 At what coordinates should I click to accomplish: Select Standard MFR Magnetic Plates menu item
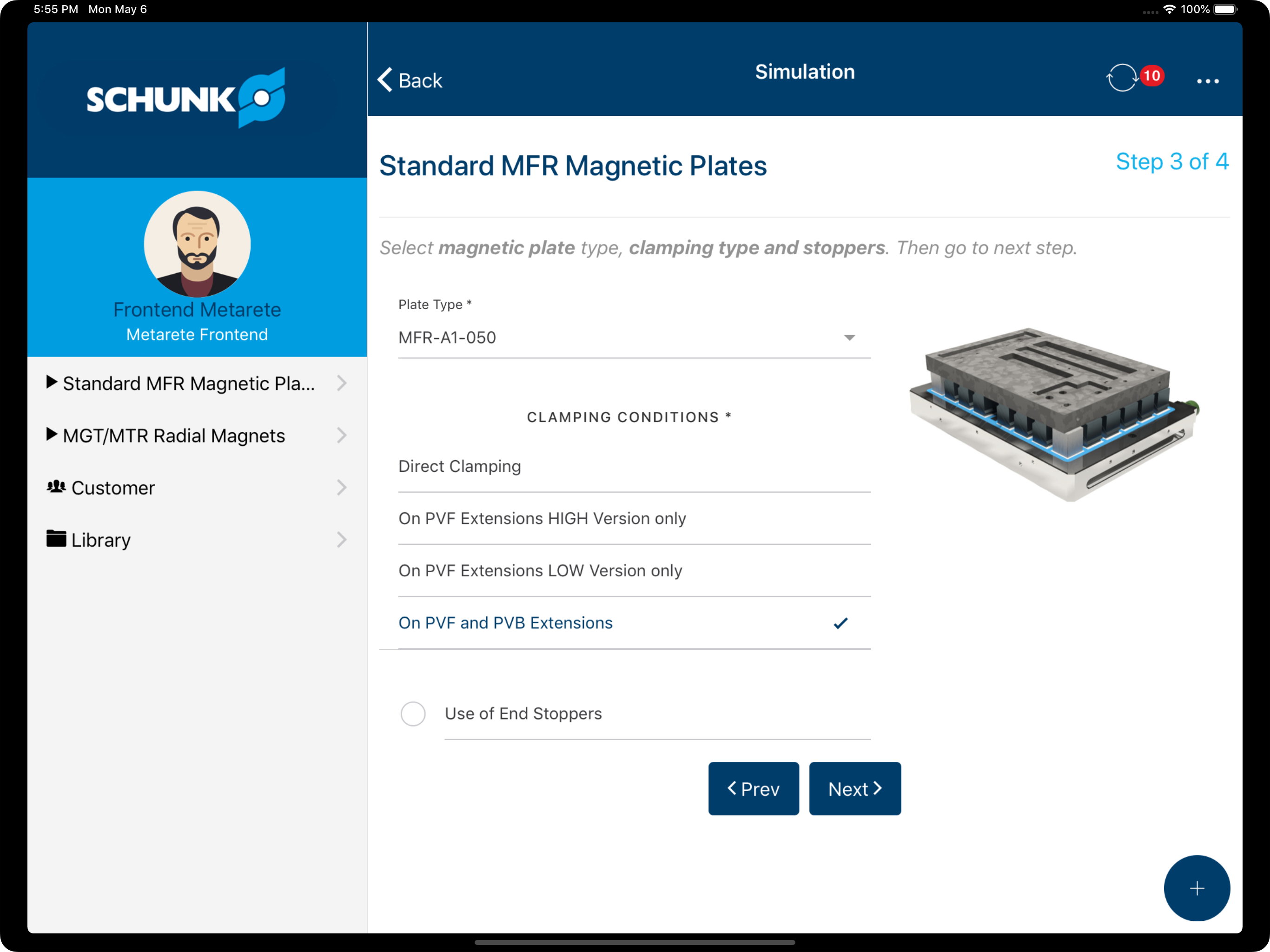click(197, 383)
